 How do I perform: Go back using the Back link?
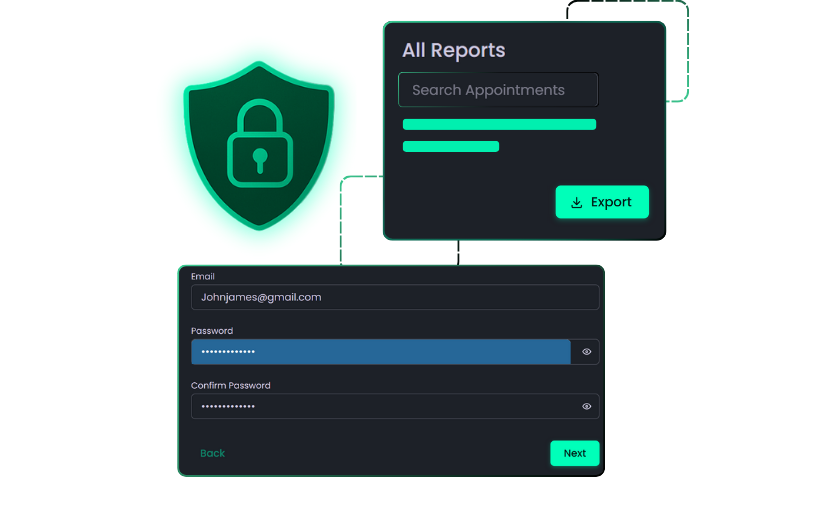tap(212, 453)
